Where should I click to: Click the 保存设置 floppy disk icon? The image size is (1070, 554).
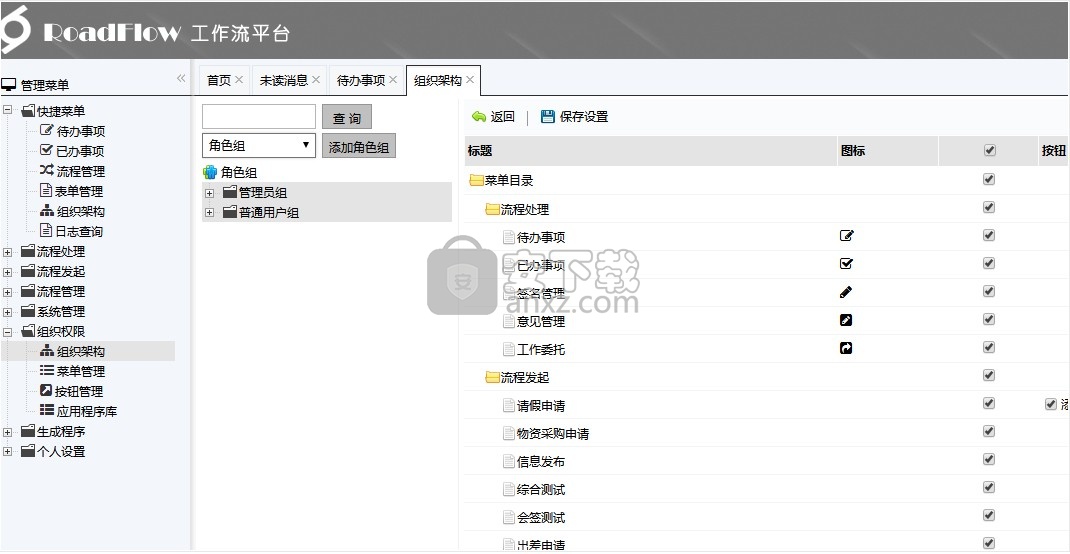pyautogui.click(x=548, y=117)
